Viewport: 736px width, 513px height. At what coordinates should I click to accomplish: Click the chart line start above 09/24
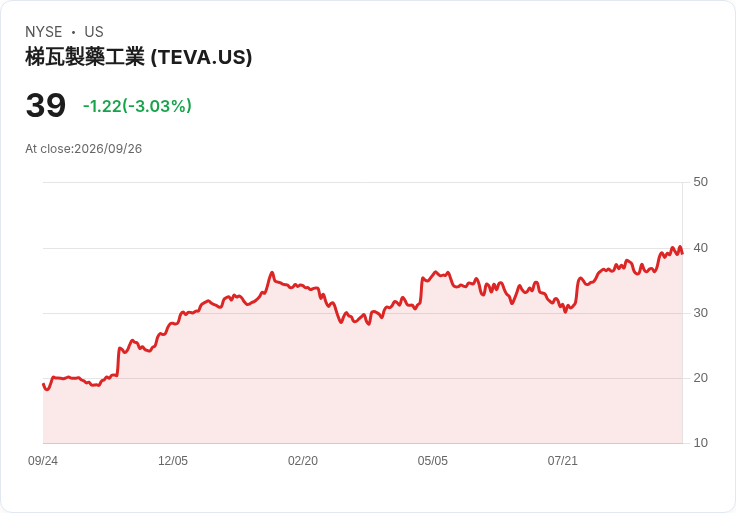43,384
